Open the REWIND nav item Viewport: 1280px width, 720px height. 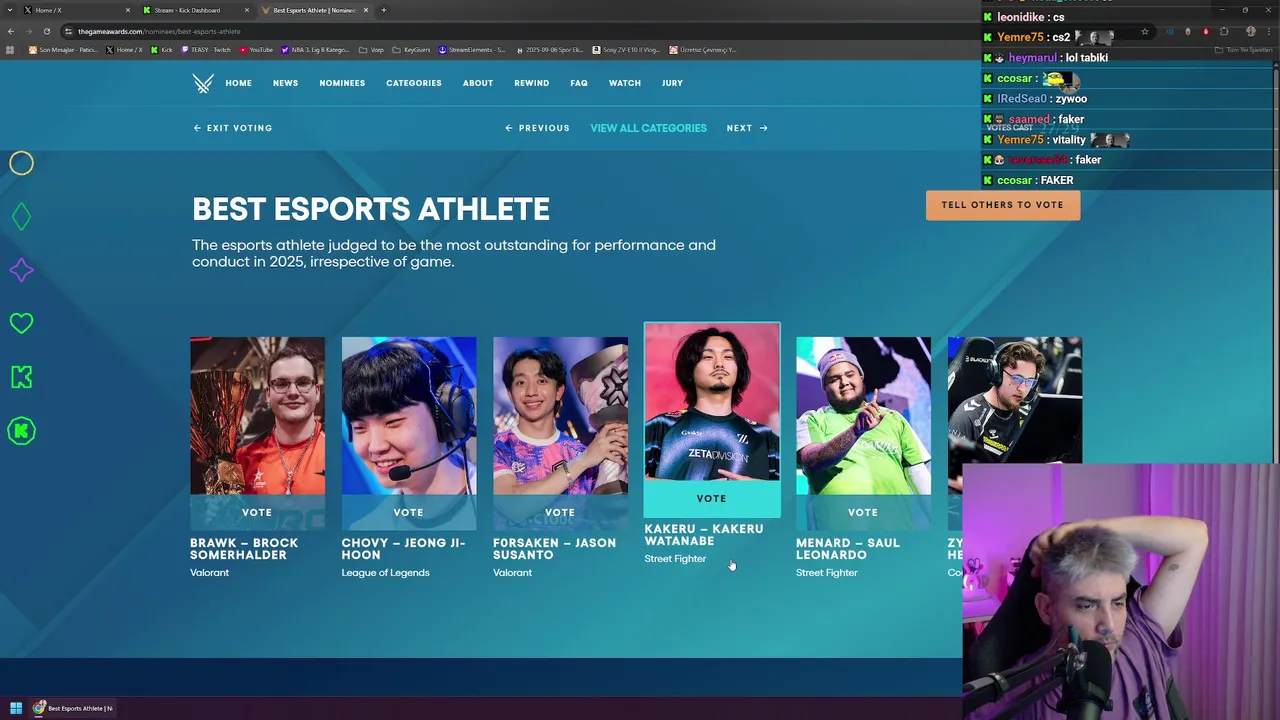[x=531, y=83]
